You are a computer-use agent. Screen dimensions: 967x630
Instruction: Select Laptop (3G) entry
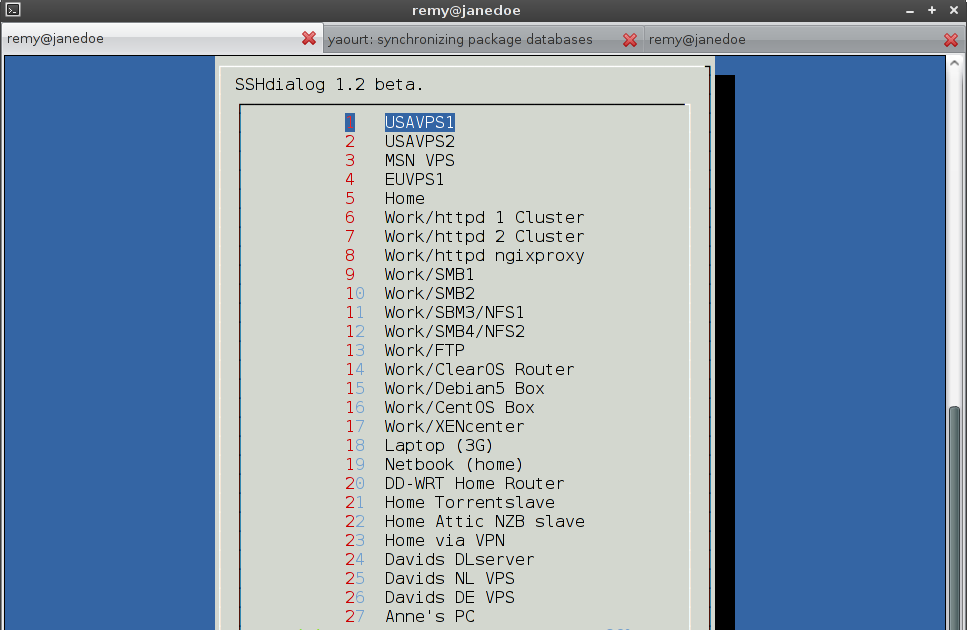pyautogui.click(x=439, y=446)
